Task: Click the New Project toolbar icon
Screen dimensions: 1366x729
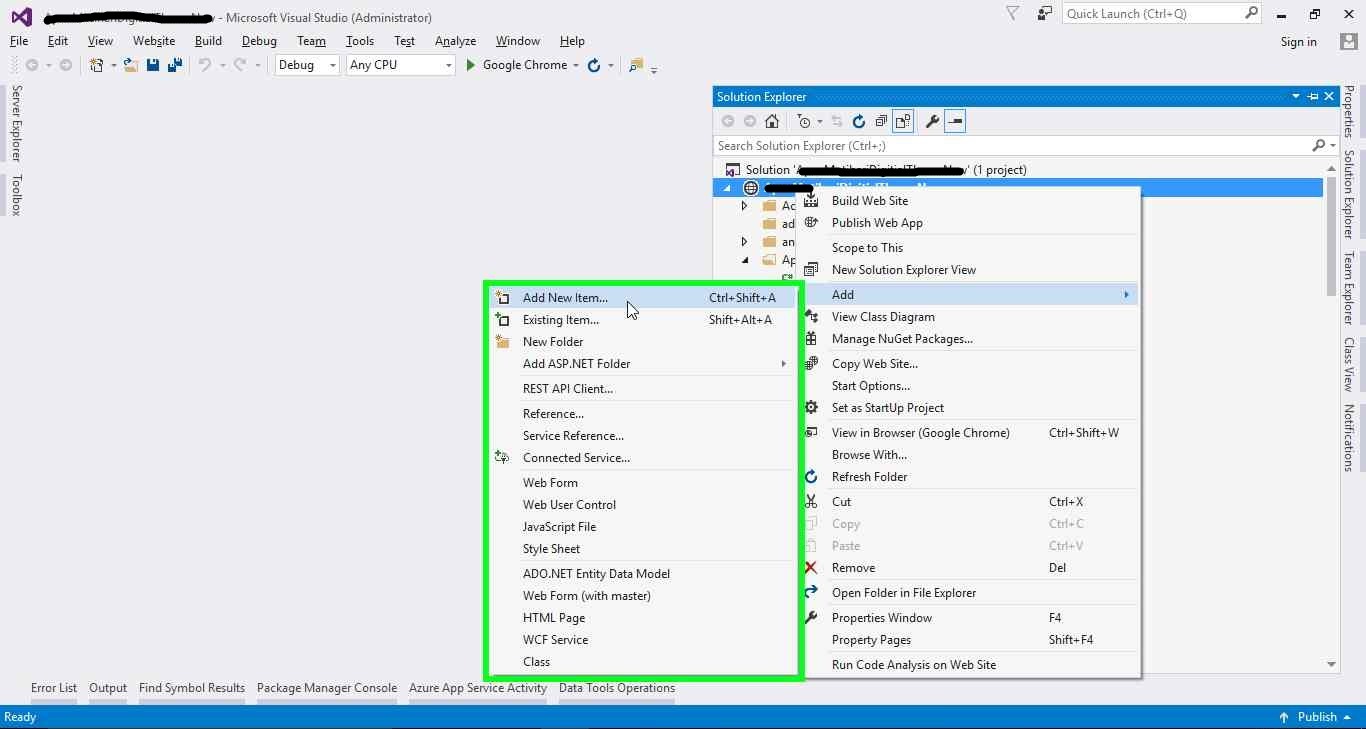Action: [96, 65]
